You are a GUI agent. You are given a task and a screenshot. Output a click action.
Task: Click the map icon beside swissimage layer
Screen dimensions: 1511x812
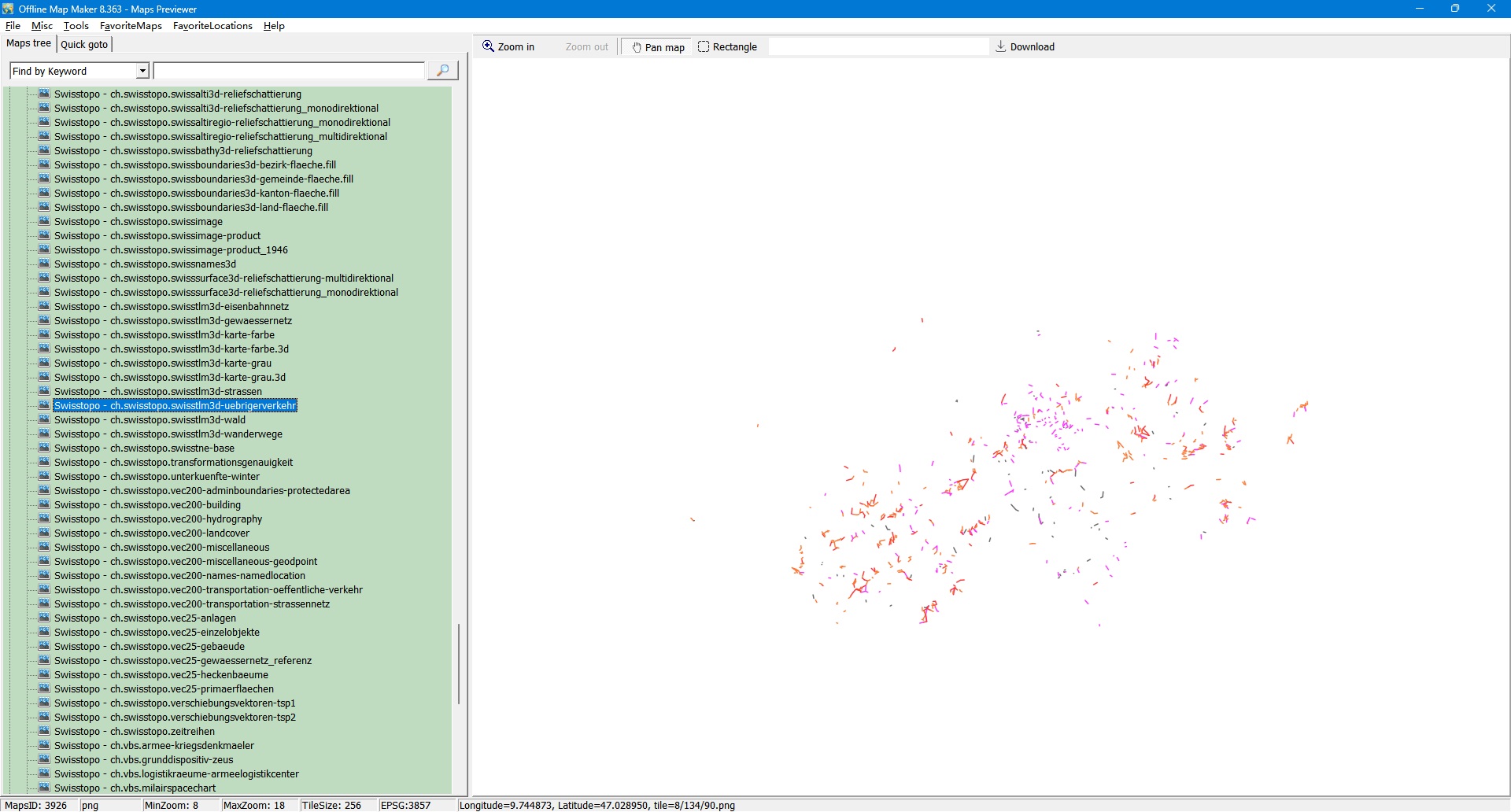pos(44,222)
